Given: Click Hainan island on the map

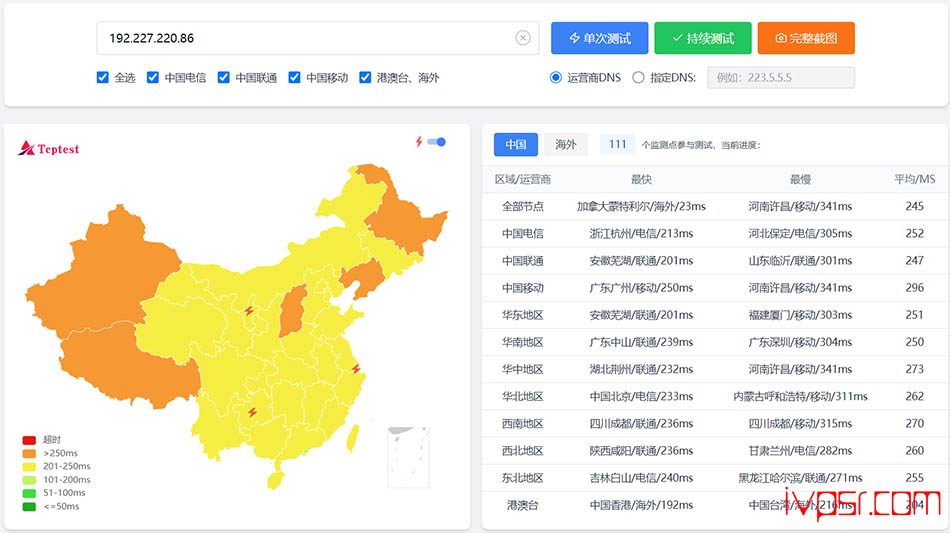Looking at the screenshot, I should [x=275, y=480].
